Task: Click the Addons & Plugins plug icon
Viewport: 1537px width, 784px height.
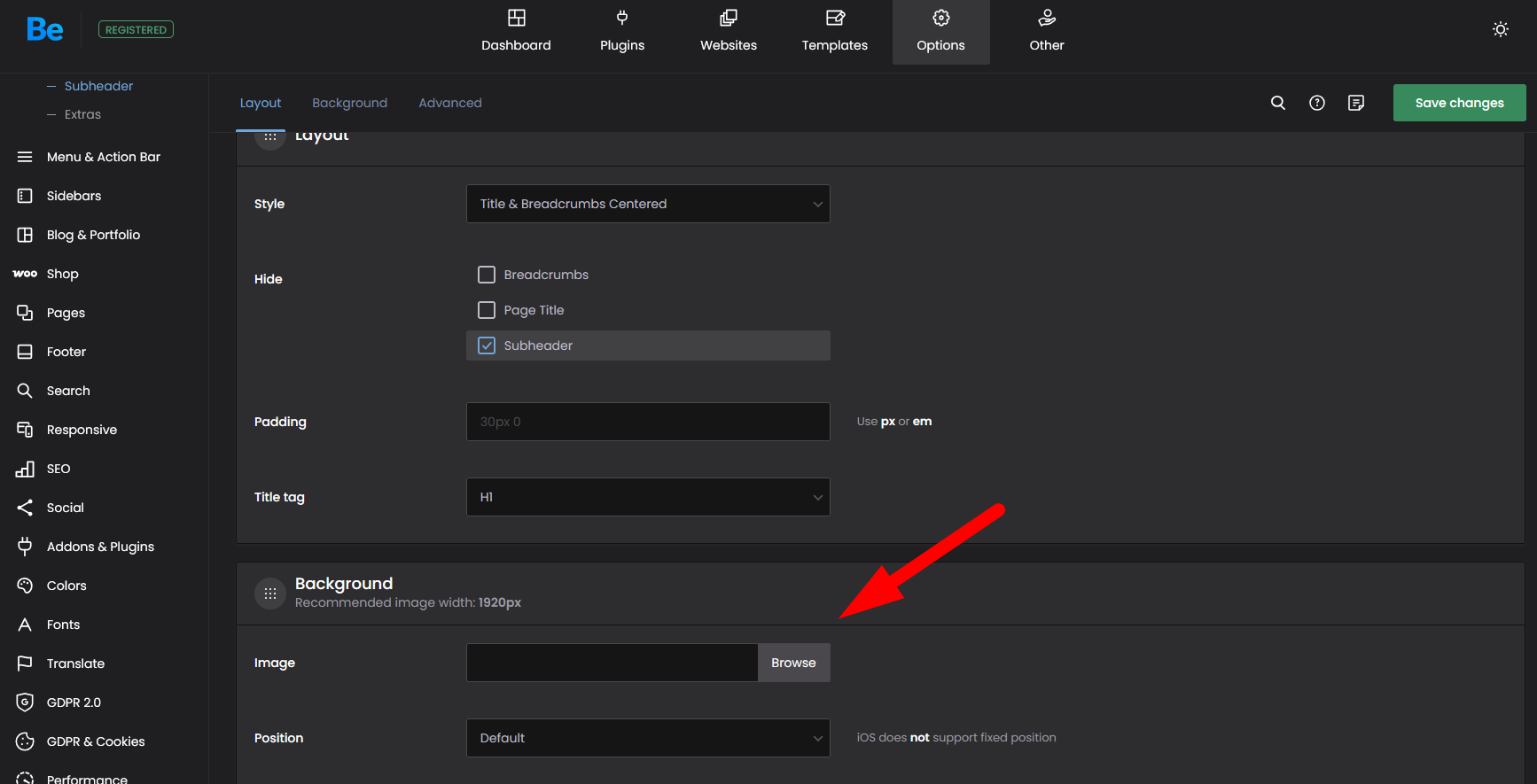Action: pyautogui.click(x=25, y=547)
